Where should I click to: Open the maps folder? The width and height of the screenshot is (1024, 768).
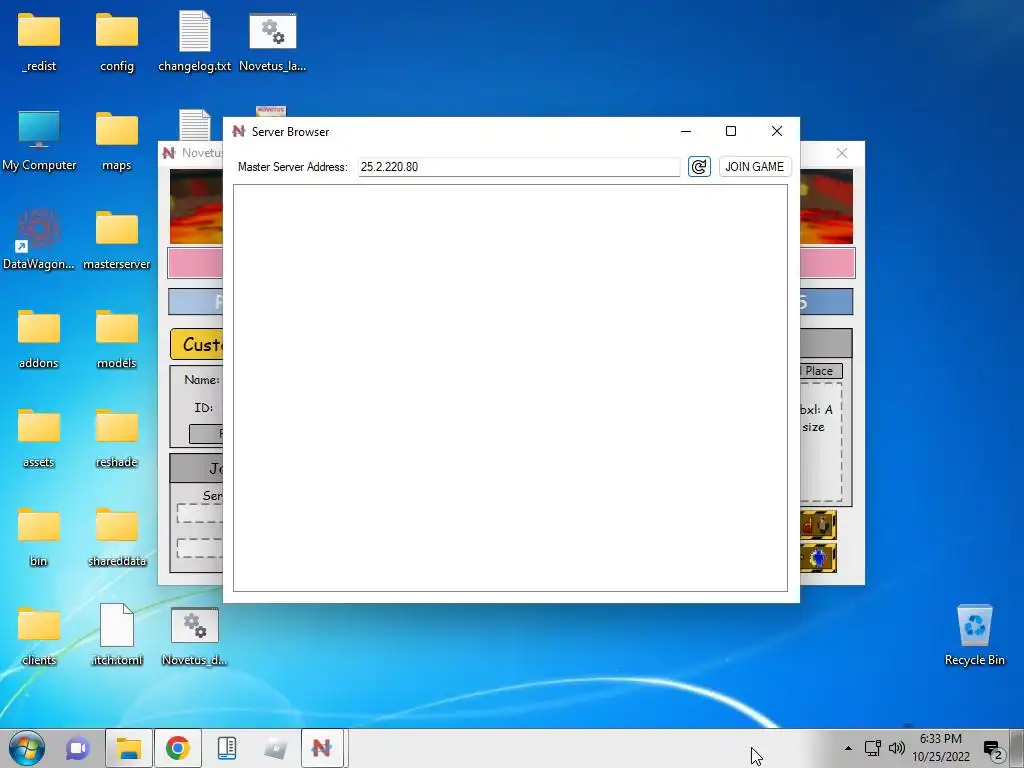[117, 140]
